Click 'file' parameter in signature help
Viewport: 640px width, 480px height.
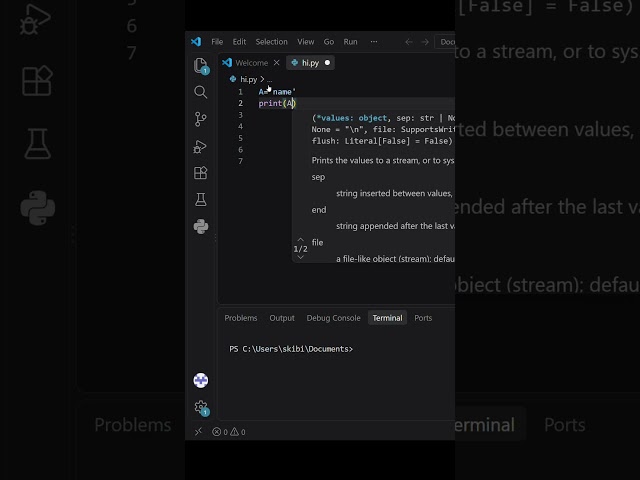[317, 242]
